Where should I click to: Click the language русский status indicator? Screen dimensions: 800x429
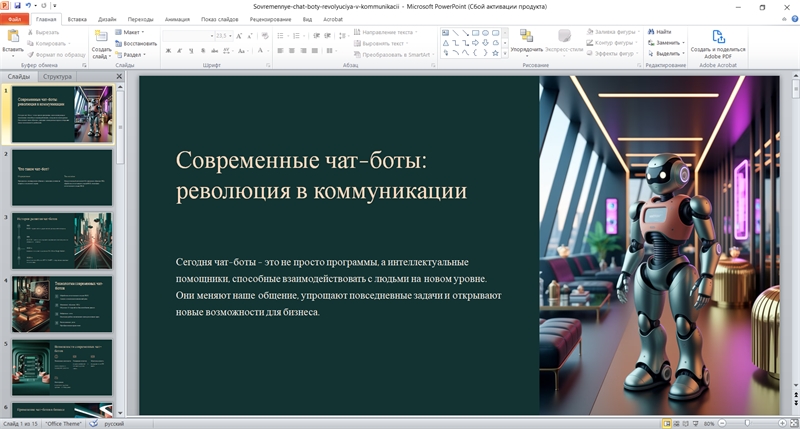tap(114, 424)
